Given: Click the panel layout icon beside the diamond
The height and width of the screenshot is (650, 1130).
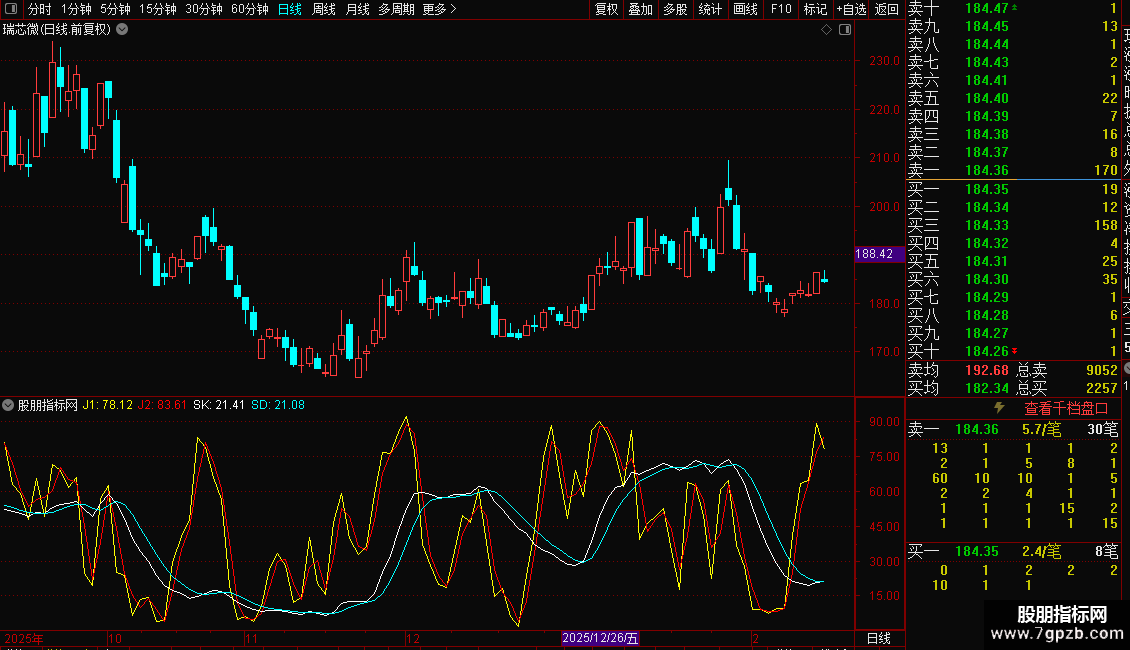Looking at the screenshot, I should 845,30.
